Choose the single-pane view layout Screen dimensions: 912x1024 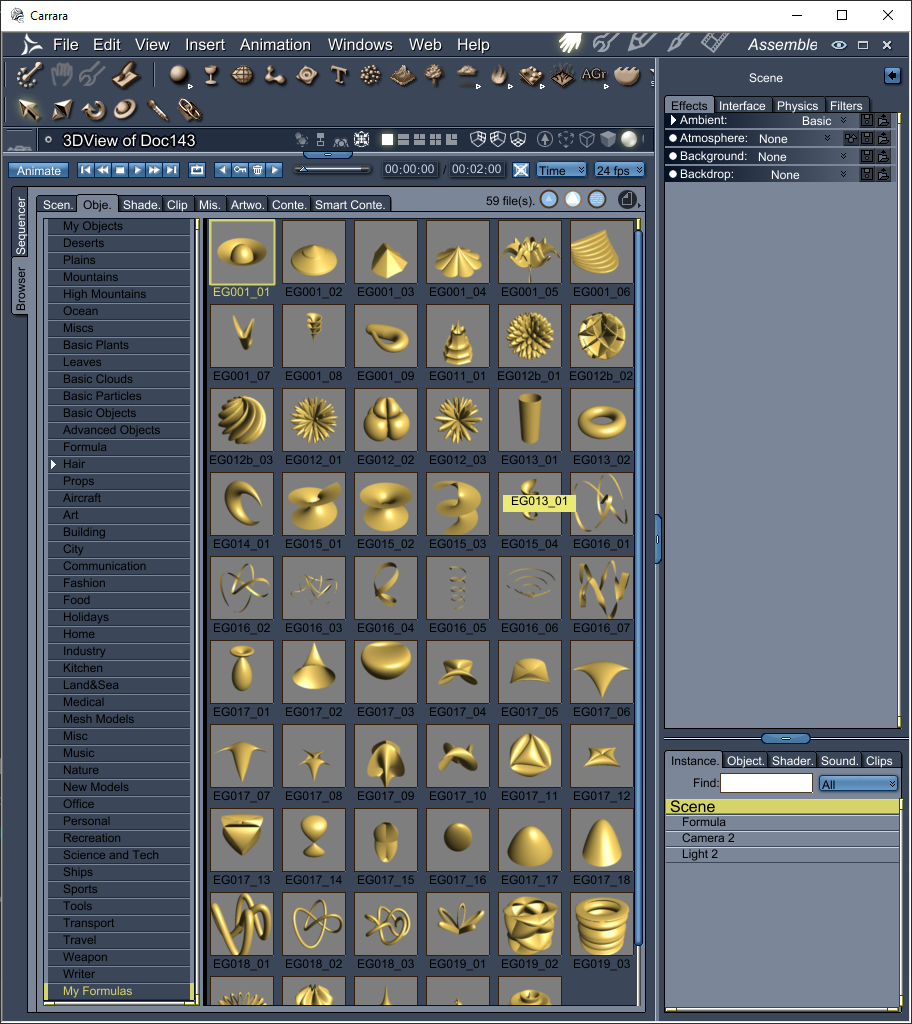click(x=387, y=139)
